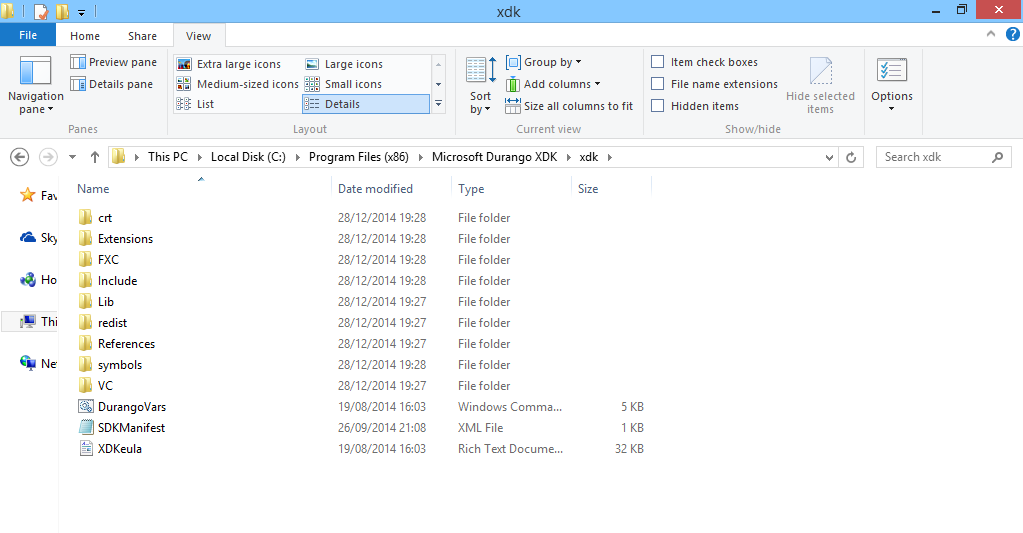Toggle the Preview pane button
Viewport: 1023px width, 533px height.
113,62
